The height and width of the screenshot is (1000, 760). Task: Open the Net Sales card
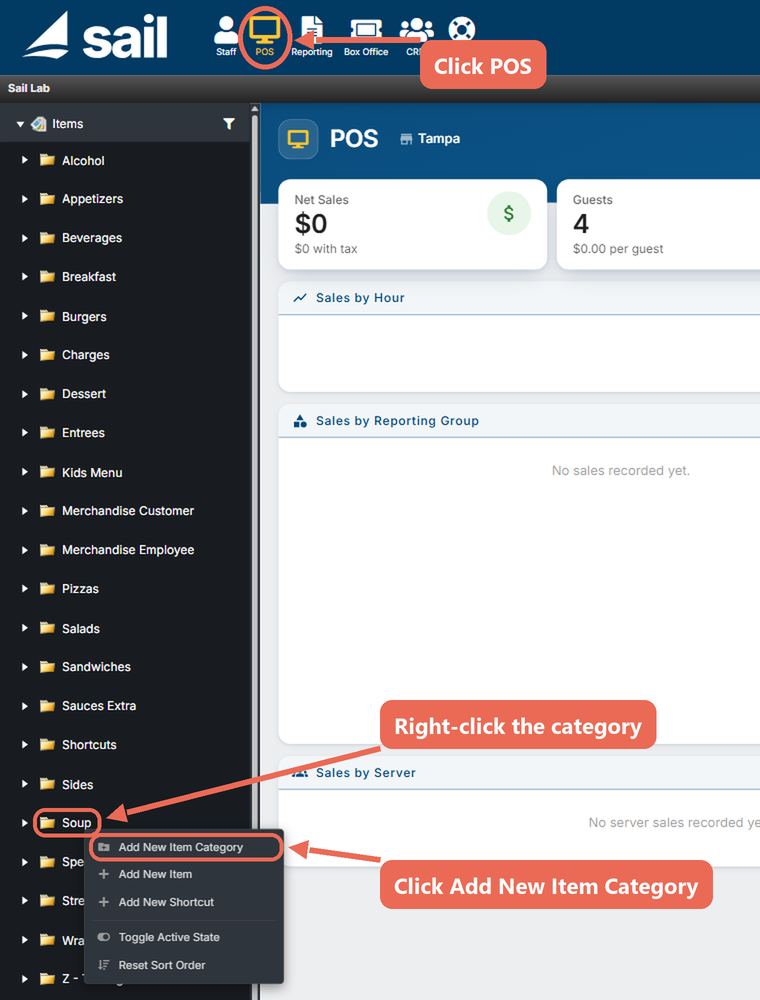413,224
